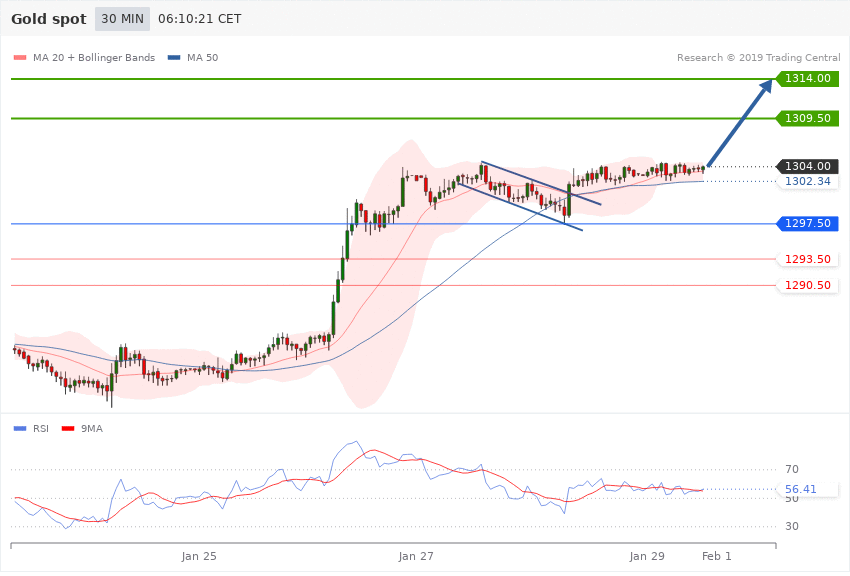Click the Gold spot title
Viewport: 850px width, 576px height.
click(x=49, y=19)
